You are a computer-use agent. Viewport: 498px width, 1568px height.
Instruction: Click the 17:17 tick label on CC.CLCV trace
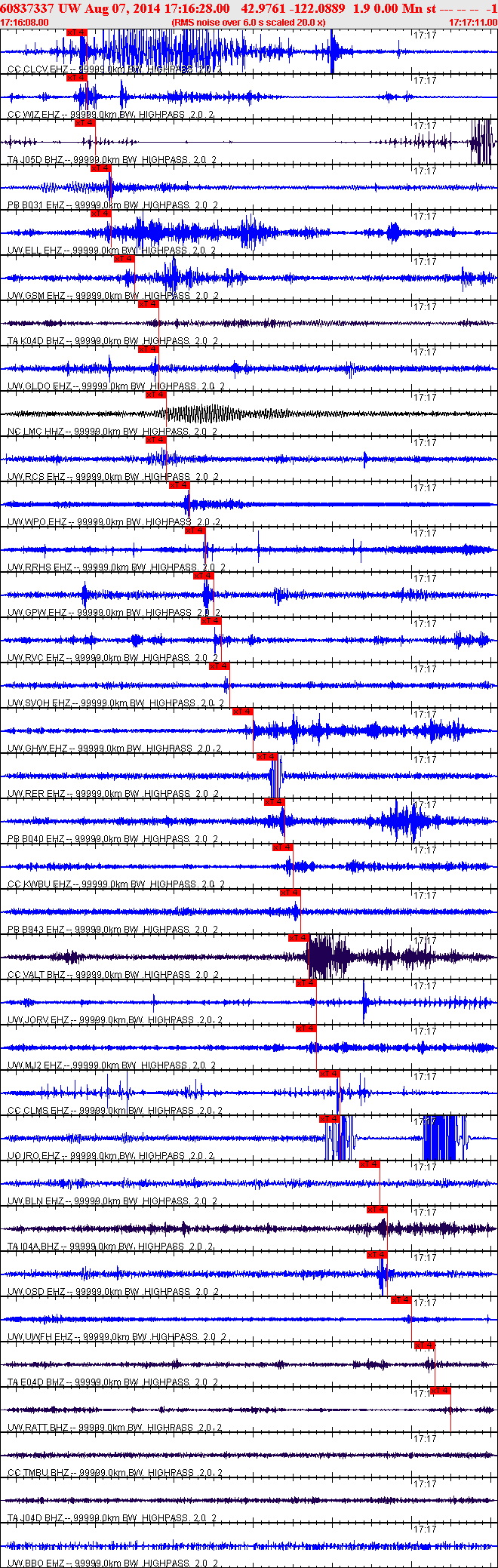(425, 35)
